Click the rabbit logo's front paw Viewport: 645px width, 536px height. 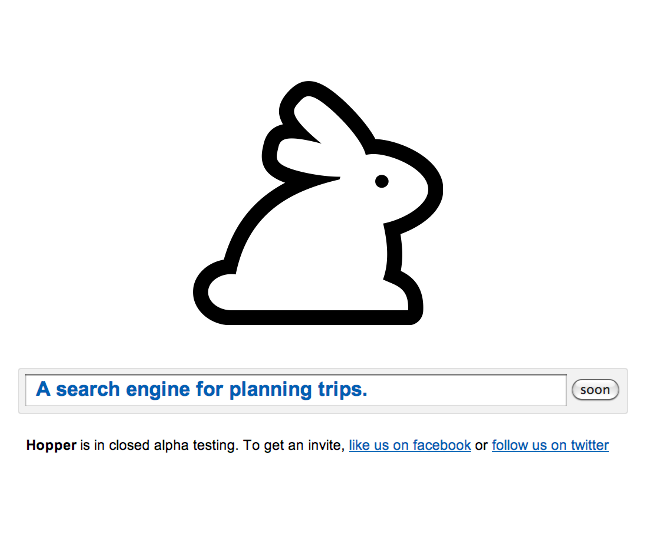(405, 298)
